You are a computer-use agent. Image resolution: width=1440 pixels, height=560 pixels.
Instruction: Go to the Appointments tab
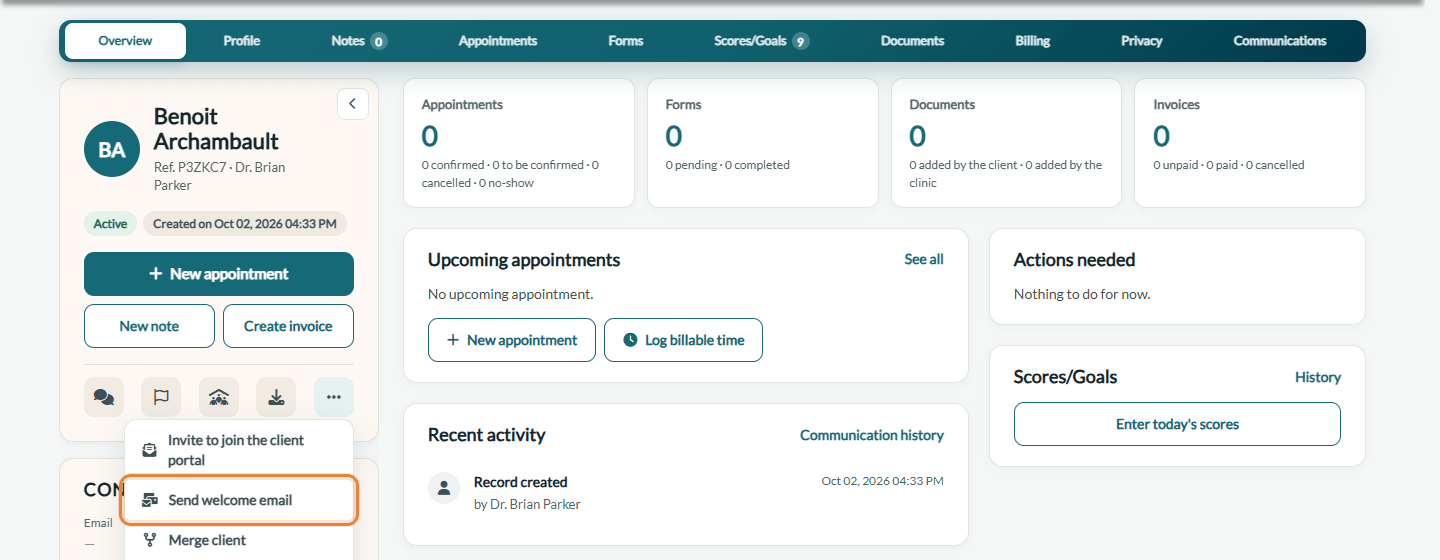(x=498, y=41)
